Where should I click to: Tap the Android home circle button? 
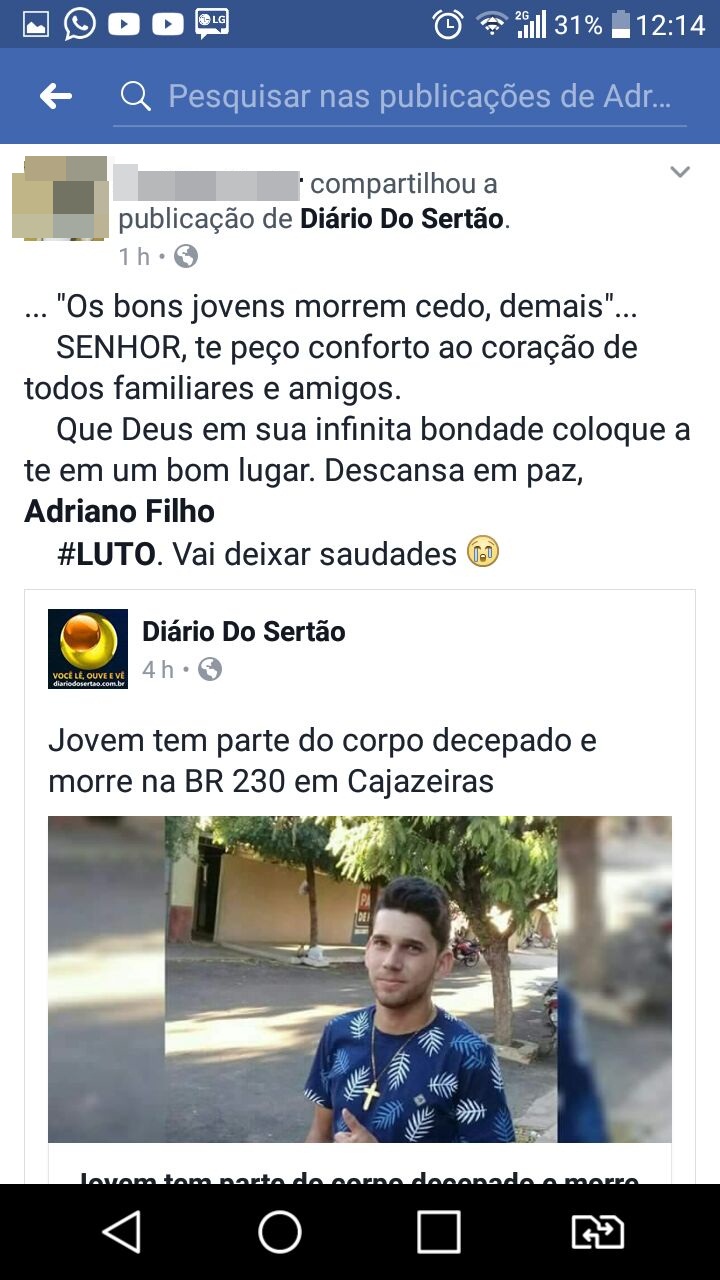[x=280, y=1232]
